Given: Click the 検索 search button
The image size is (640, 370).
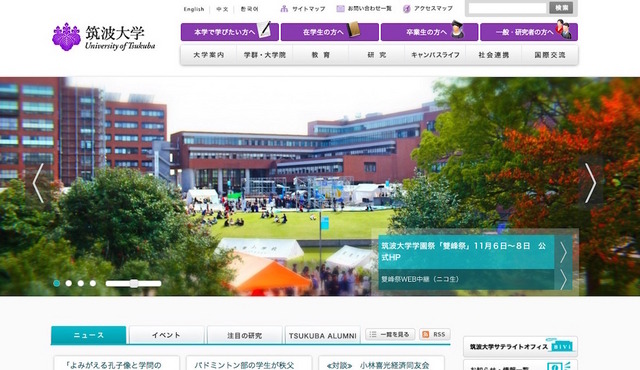Looking at the screenshot, I should (x=561, y=8).
